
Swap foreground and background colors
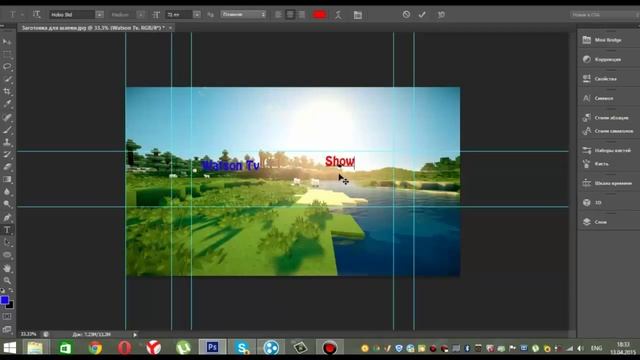coord(11,291)
